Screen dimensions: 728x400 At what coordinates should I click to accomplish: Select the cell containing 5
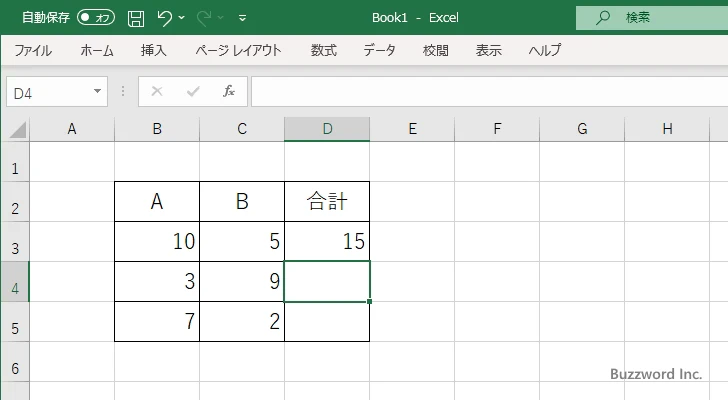(x=242, y=241)
